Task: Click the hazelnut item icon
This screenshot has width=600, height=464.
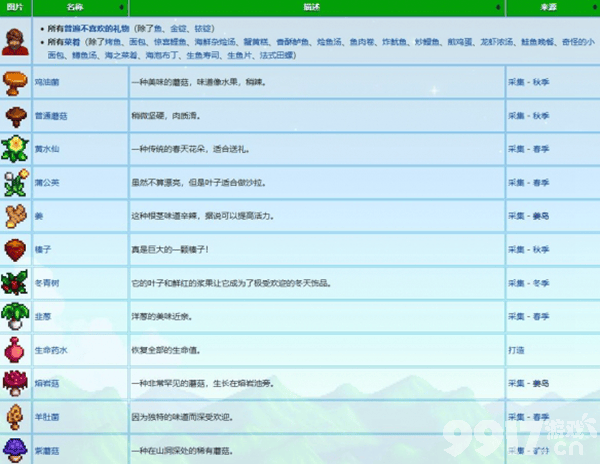Action: click(15, 250)
